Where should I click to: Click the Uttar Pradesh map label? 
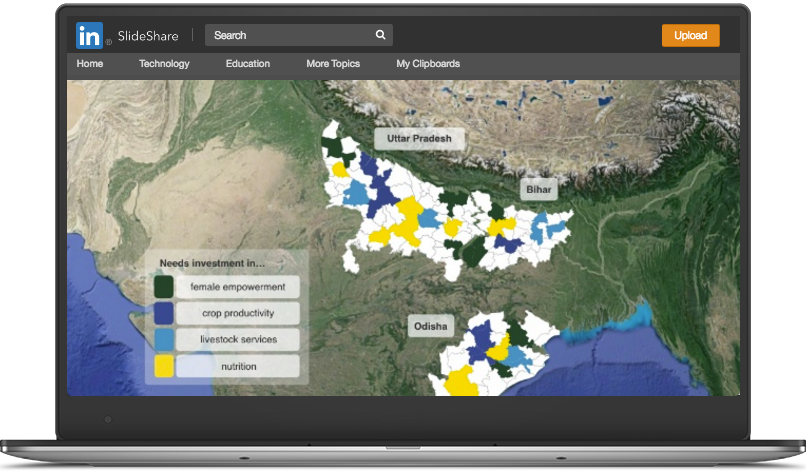pos(419,138)
